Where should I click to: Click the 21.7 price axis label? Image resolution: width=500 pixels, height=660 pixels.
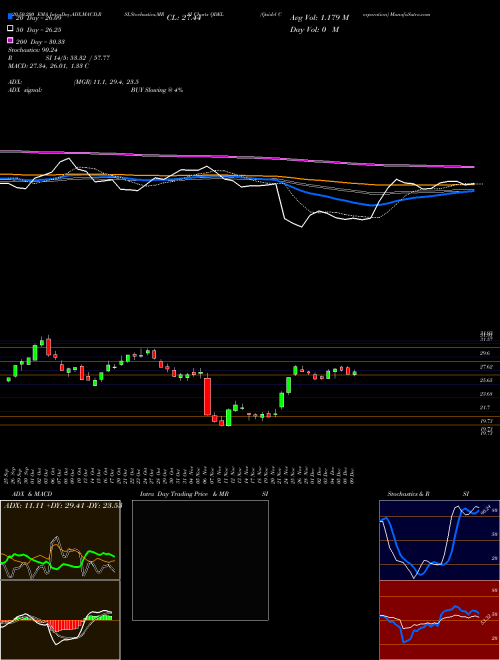click(x=486, y=407)
